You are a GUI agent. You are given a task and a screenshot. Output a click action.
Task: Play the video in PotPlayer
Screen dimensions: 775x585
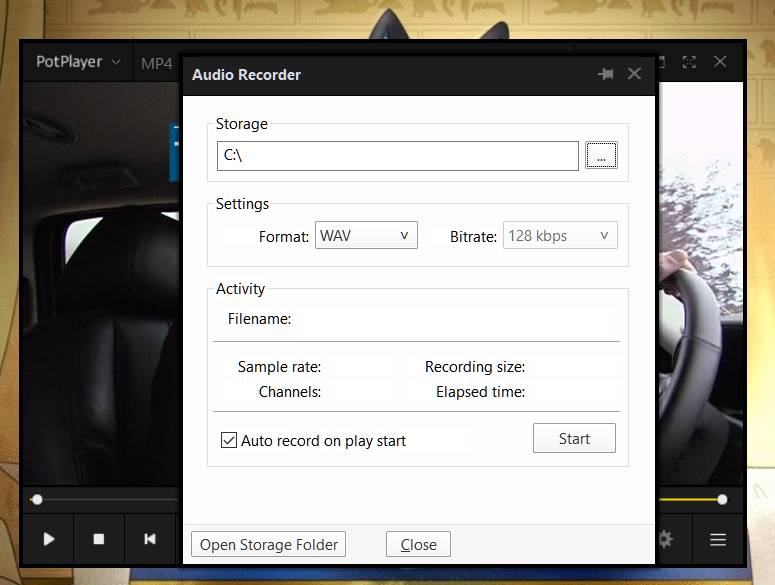coord(48,539)
